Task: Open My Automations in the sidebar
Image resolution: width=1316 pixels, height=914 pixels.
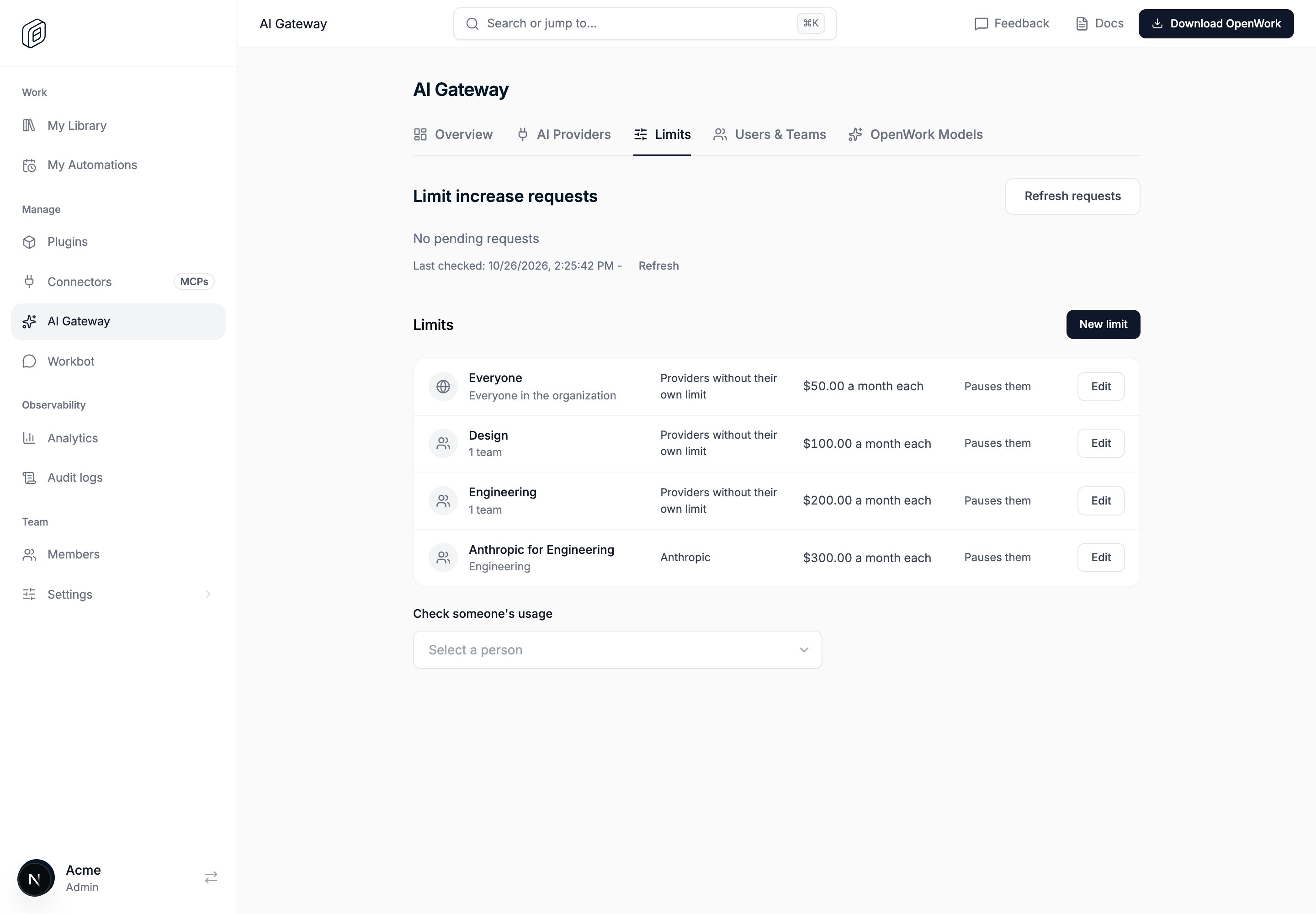Action: [x=118, y=165]
